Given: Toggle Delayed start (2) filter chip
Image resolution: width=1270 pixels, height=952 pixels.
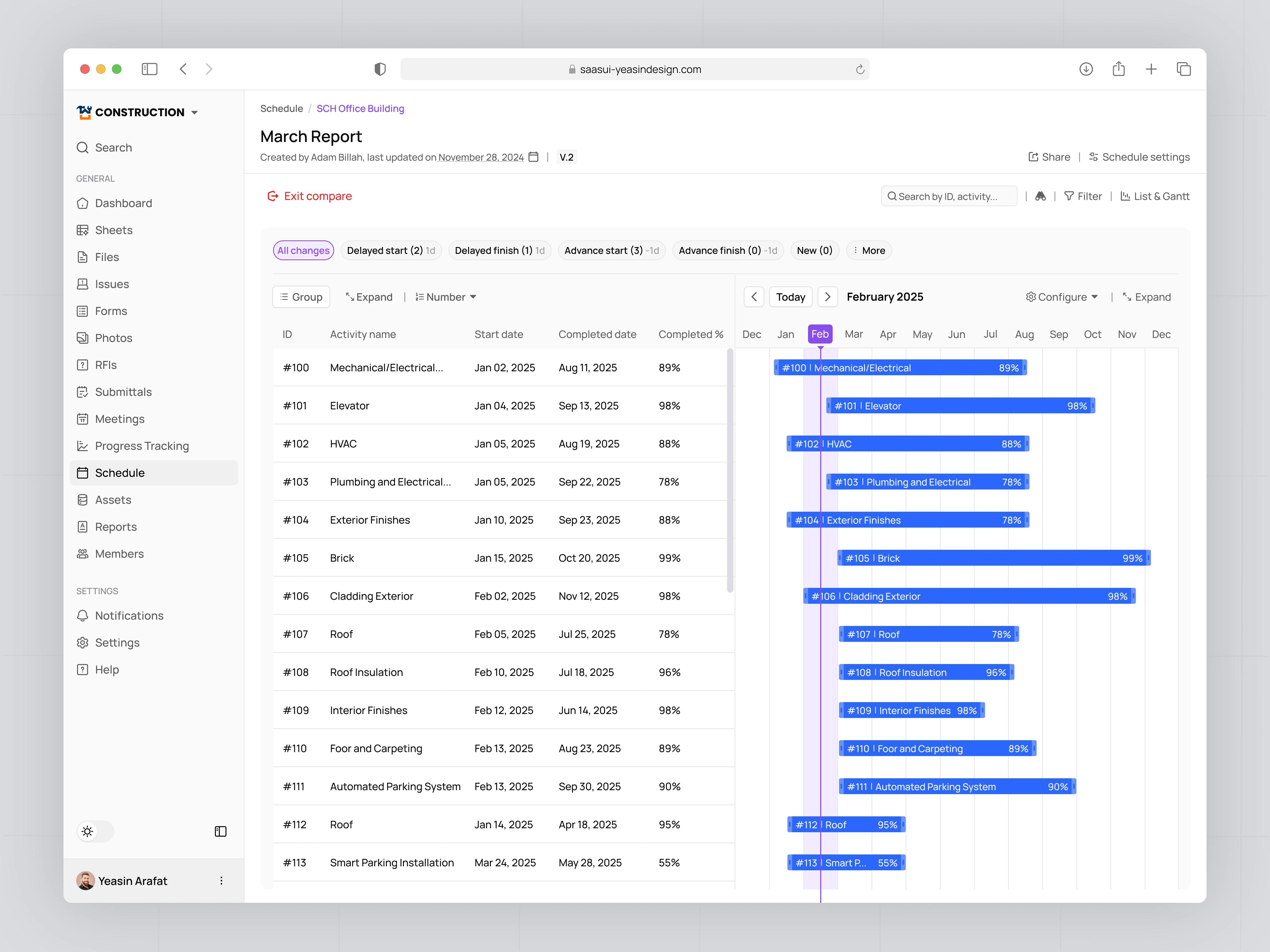Looking at the screenshot, I should point(391,250).
